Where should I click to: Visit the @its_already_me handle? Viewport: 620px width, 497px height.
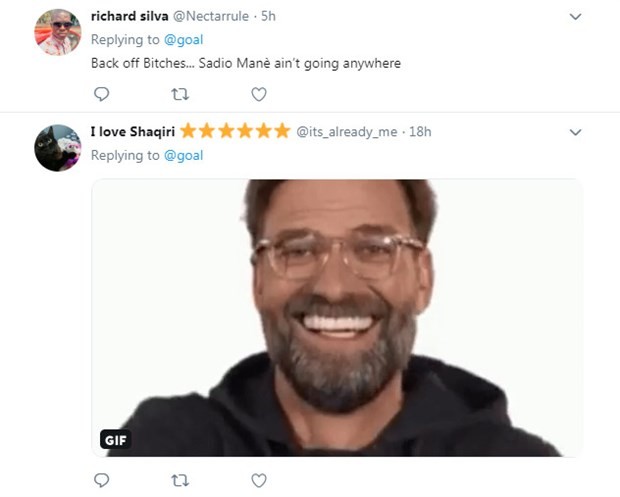347,132
